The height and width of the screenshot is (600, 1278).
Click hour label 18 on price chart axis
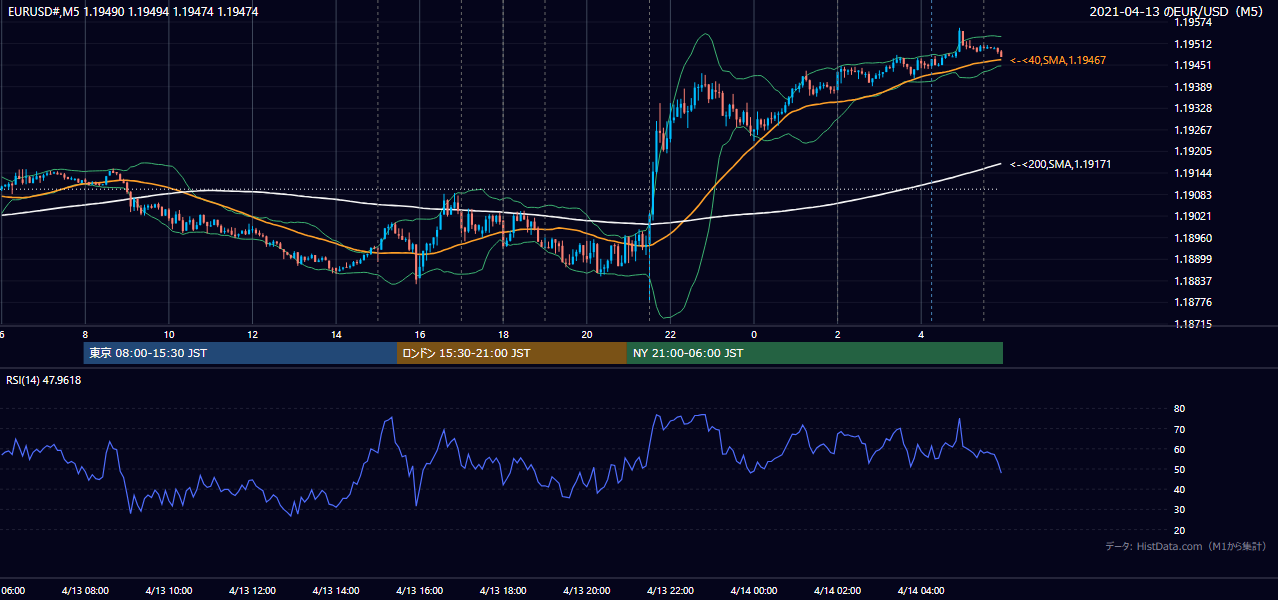(x=503, y=334)
